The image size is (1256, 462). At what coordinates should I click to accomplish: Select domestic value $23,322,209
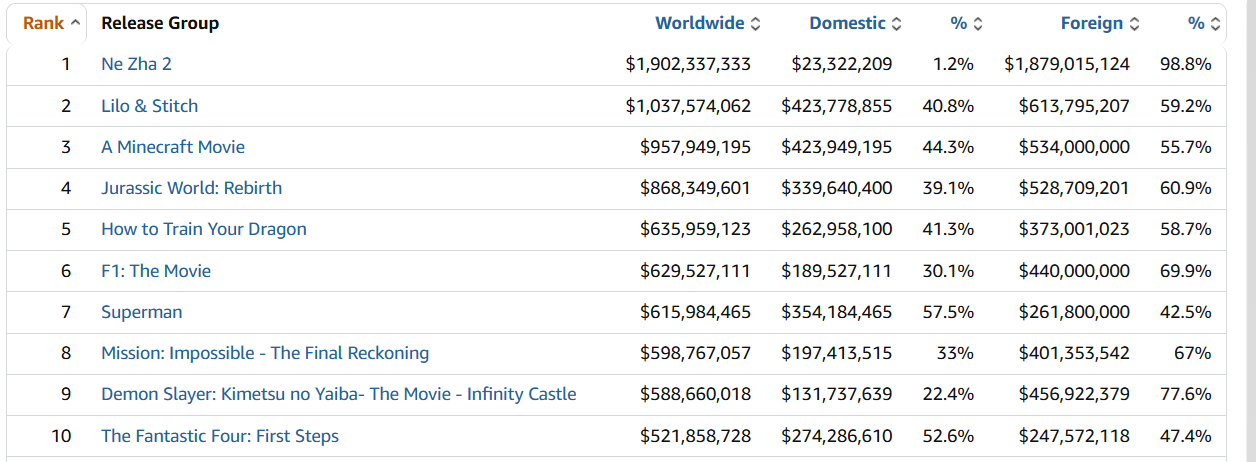[842, 64]
